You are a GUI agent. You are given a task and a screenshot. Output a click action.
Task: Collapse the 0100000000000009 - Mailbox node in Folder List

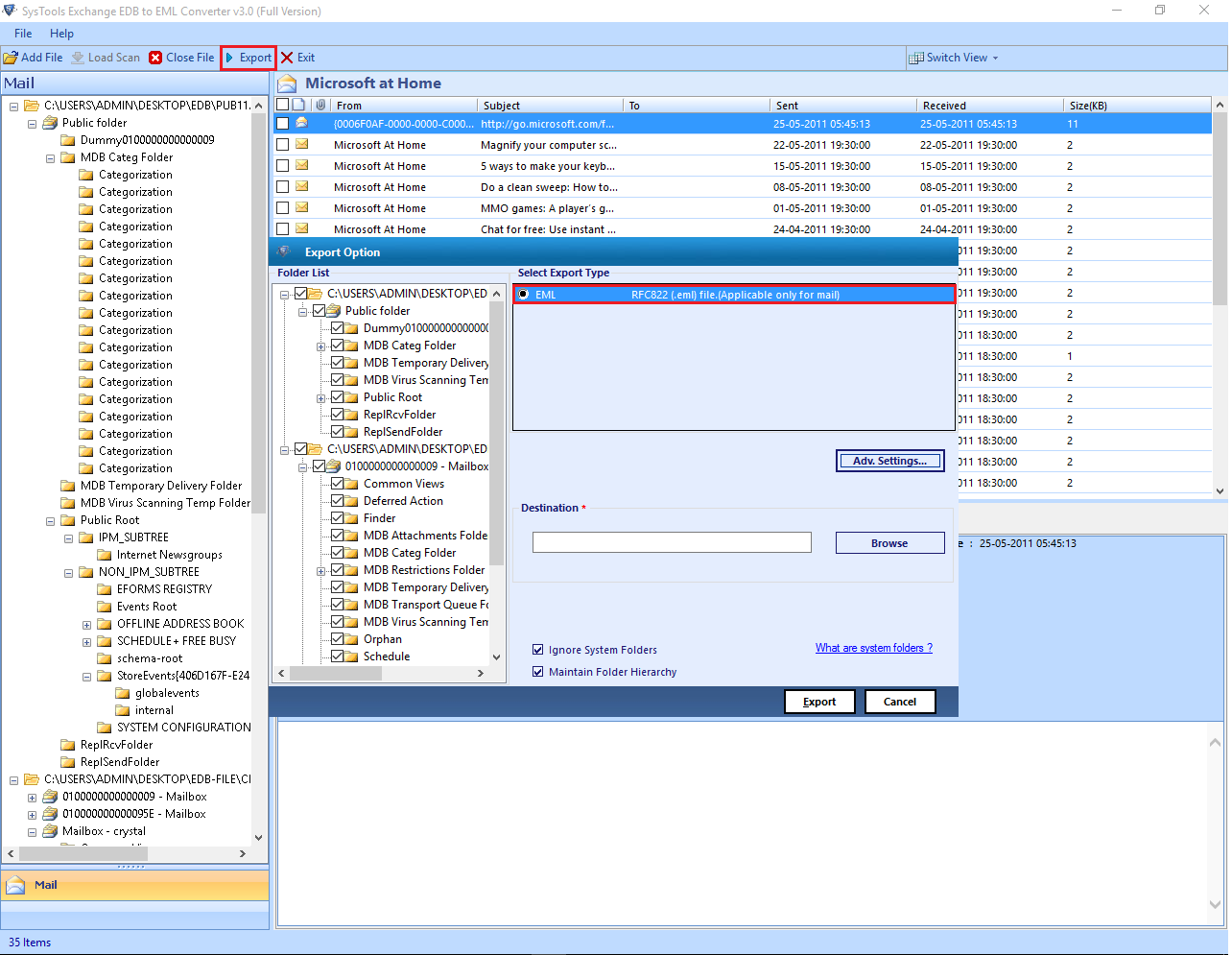click(303, 467)
